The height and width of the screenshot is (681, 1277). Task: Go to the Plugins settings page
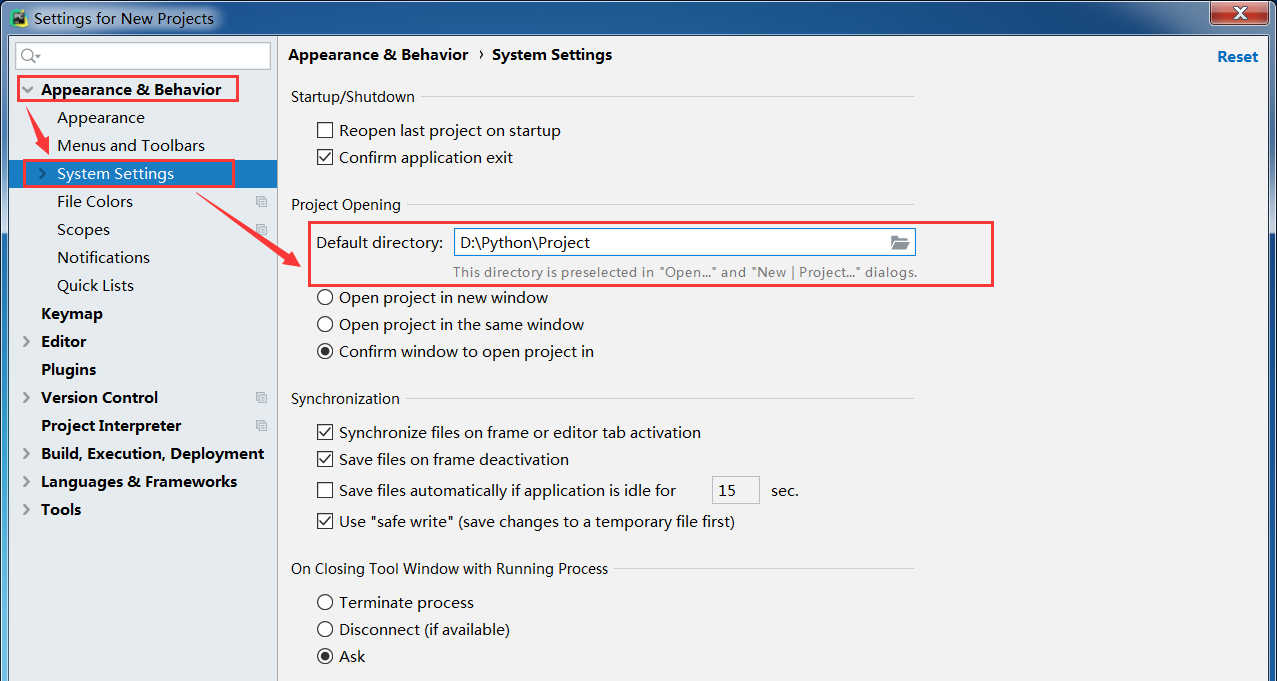(x=69, y=370)
